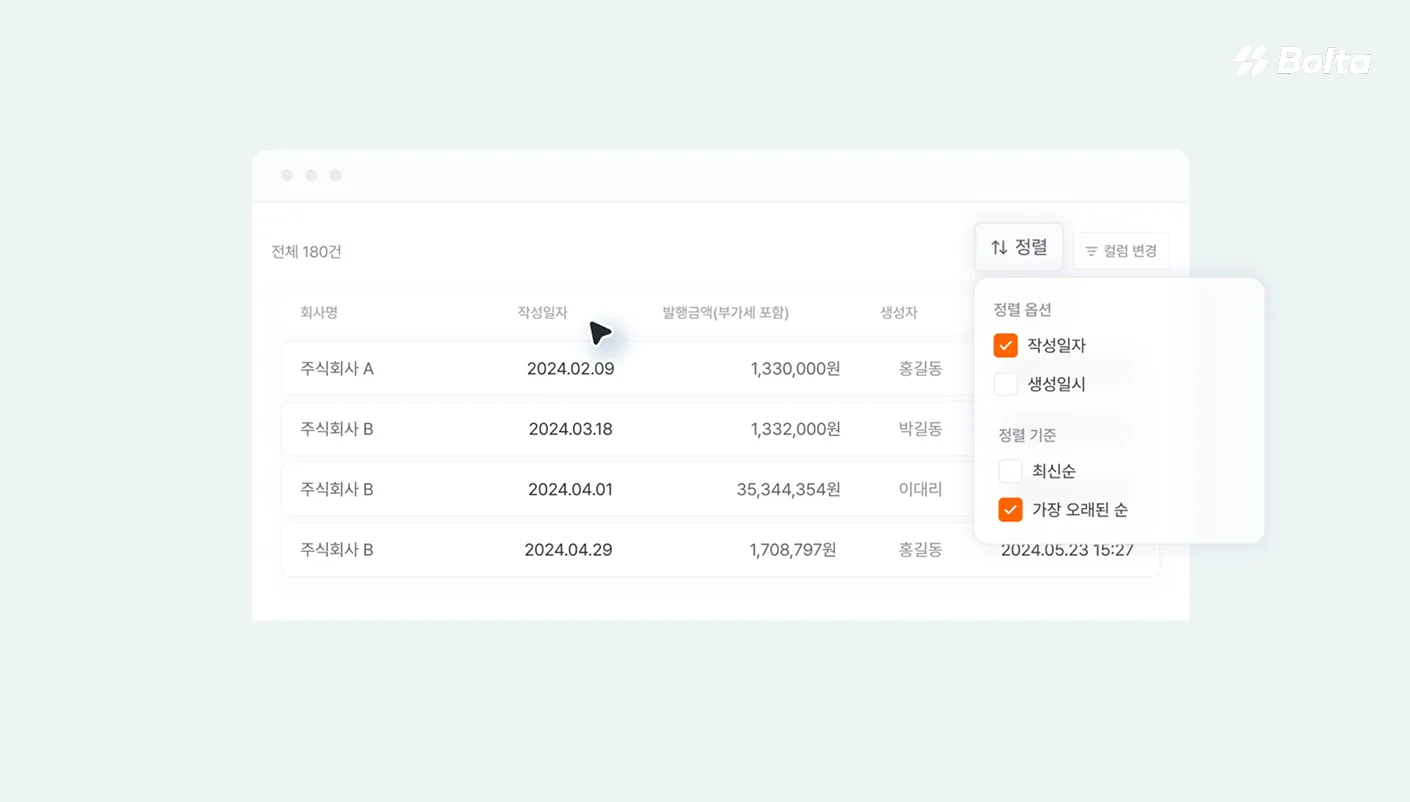Click the up-down sort arrows icon
This screenshot has height=802, width=1410.
[x=998, y=246]
